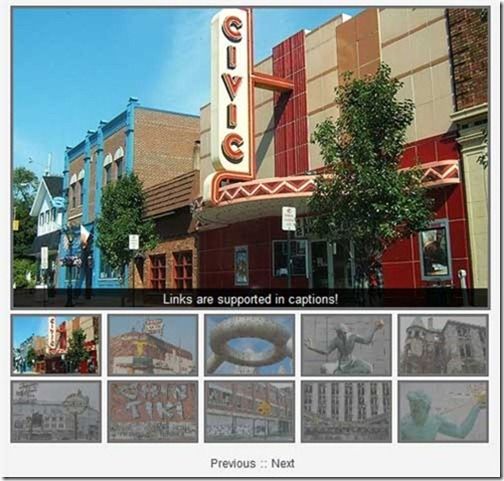Open the old stone mansion thumbnail
Image resolution: width=504 pixels, height=481 pixels.
click(x=443, y=345)
